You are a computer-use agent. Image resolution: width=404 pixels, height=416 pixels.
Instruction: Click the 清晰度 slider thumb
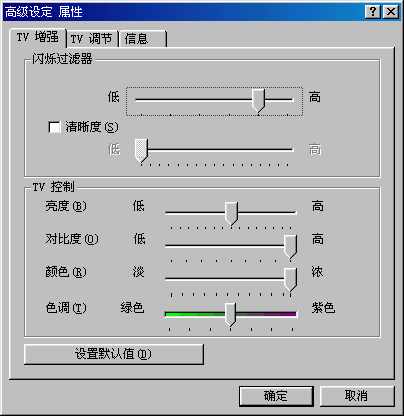tap(141, 151)
